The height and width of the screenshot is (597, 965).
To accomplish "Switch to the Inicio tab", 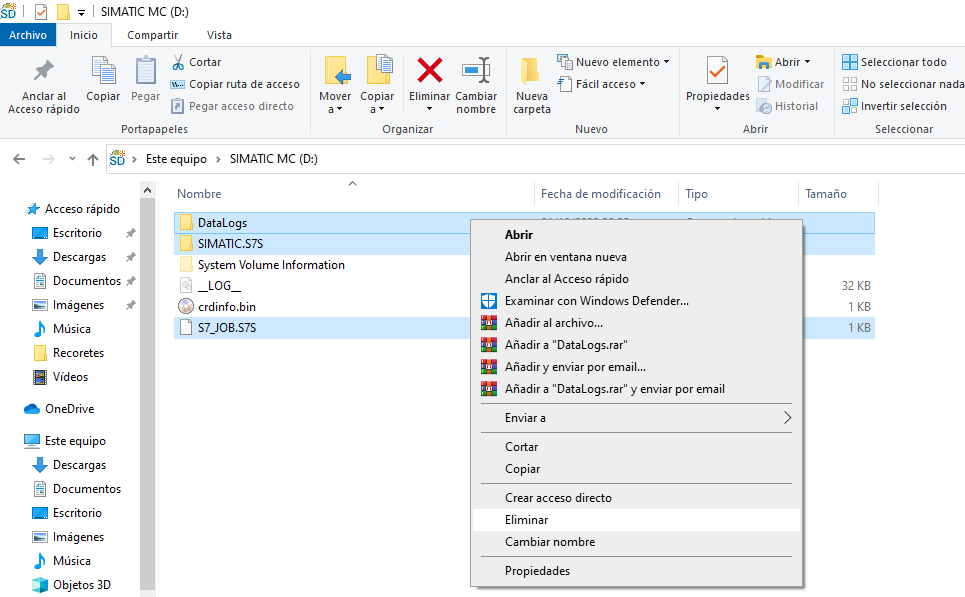I will click(84, 35).
